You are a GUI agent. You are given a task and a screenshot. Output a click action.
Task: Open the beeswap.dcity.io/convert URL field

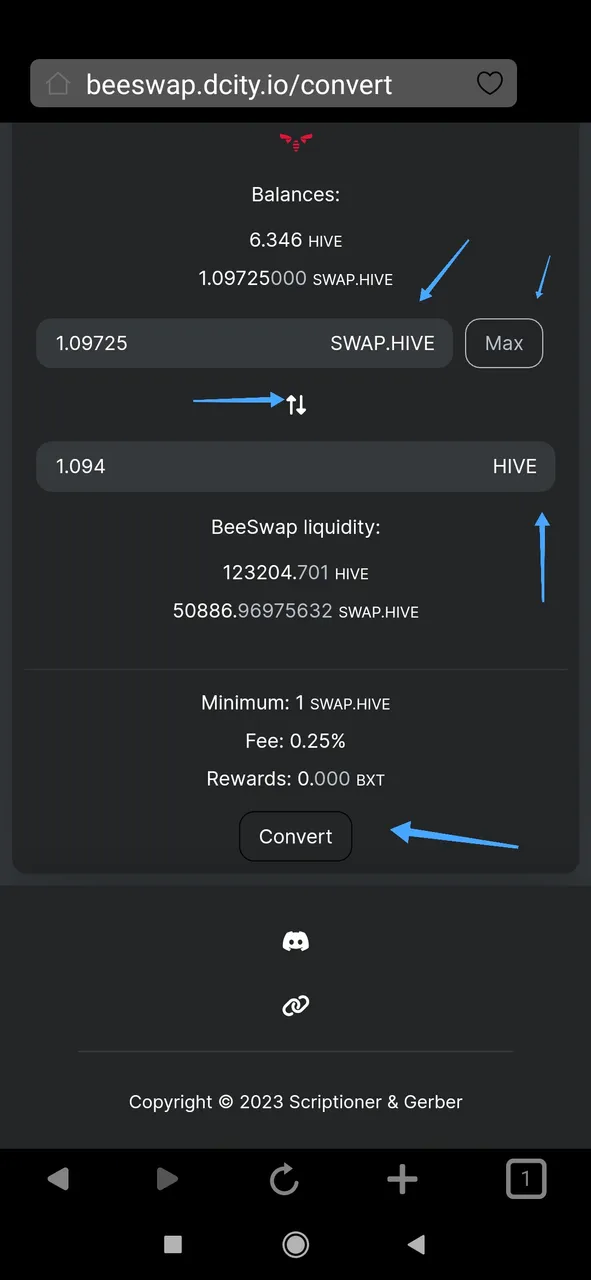click(273, 83)
